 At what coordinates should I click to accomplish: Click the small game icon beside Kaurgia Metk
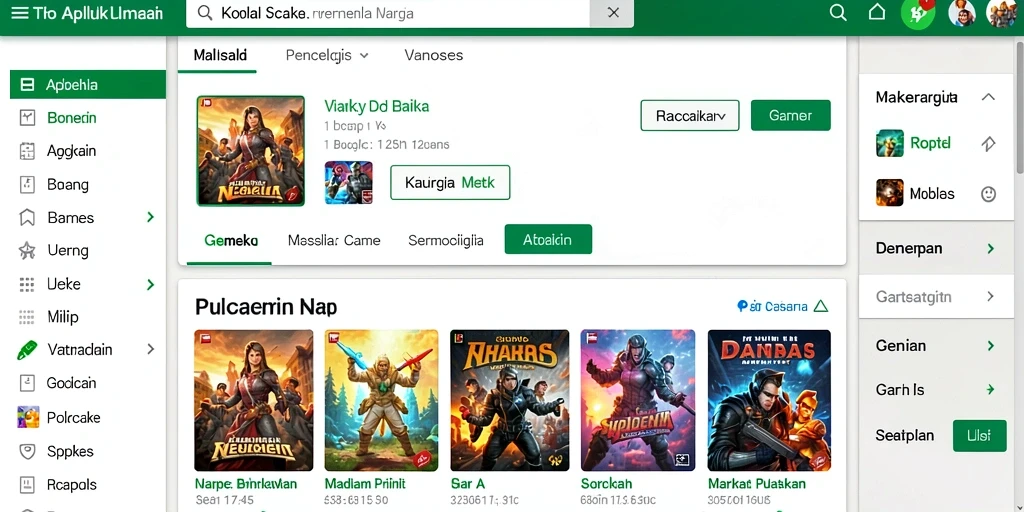pyautogui.click(x=349, y=183)
